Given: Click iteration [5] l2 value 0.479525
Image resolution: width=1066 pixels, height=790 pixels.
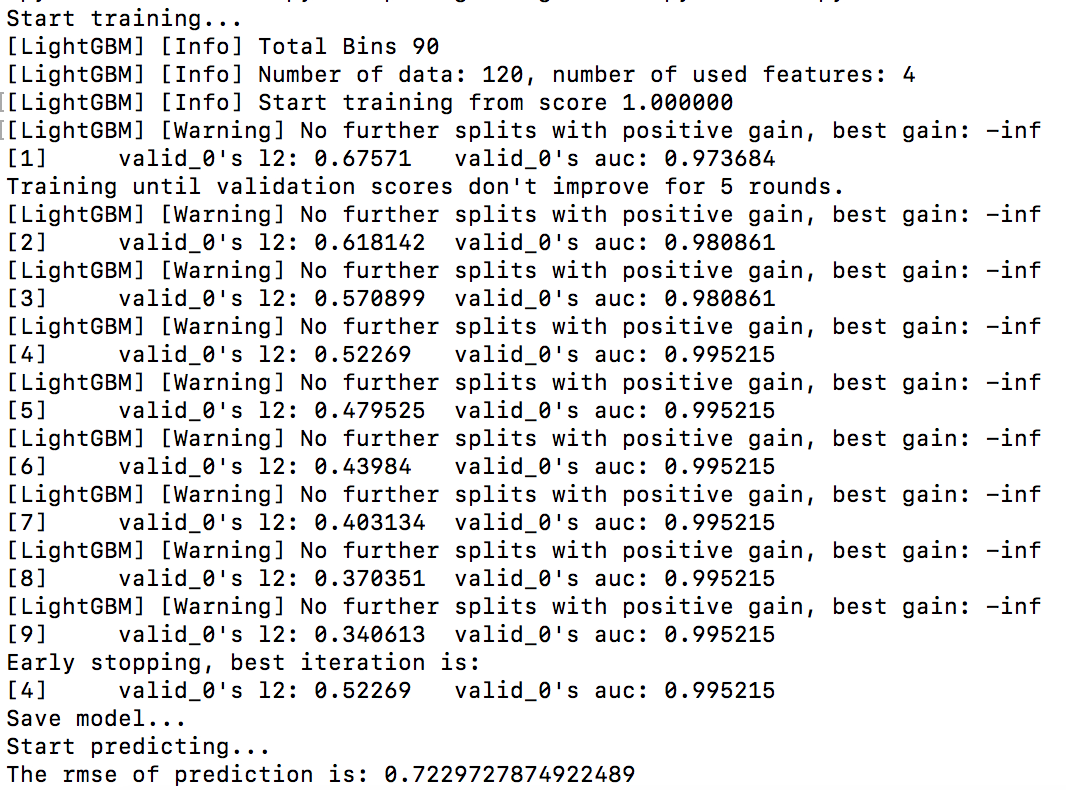Looking at the screenshot, I should coord(369,410).
